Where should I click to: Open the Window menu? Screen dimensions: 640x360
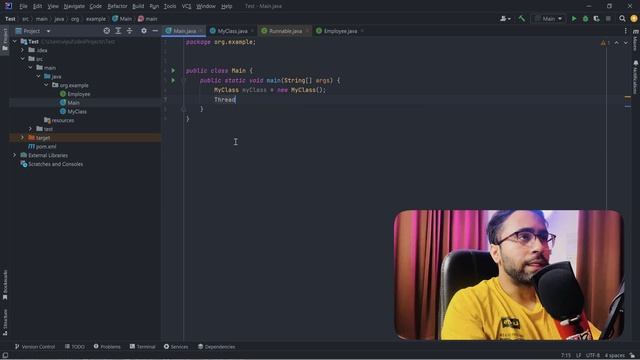pyautogui.click(x=205, y=6)
